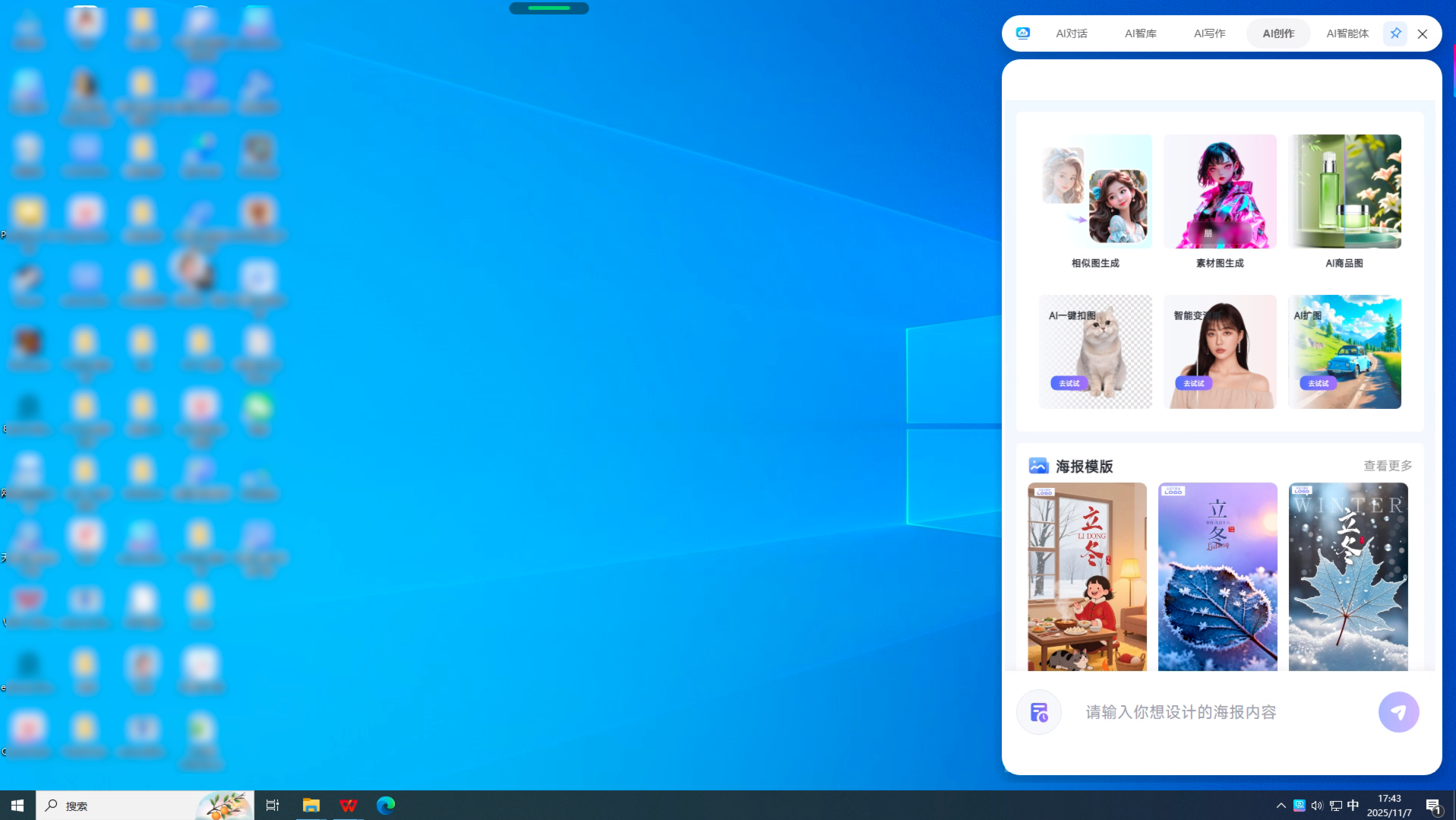The image size is (1456, 820).
Task: Click 查看更多 to see more templates
Action: (1387, 466)
